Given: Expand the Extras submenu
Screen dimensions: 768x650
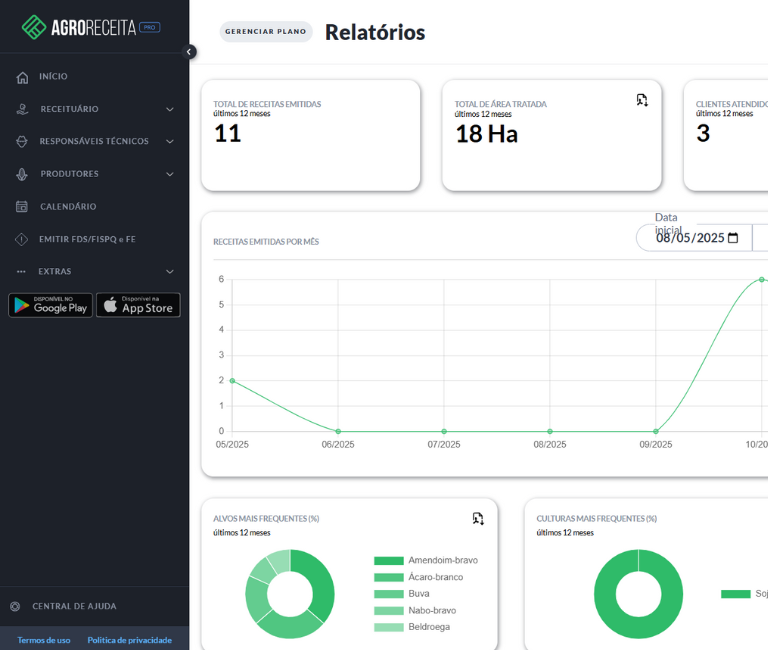Looking at the screenshot, I should 169,271.
